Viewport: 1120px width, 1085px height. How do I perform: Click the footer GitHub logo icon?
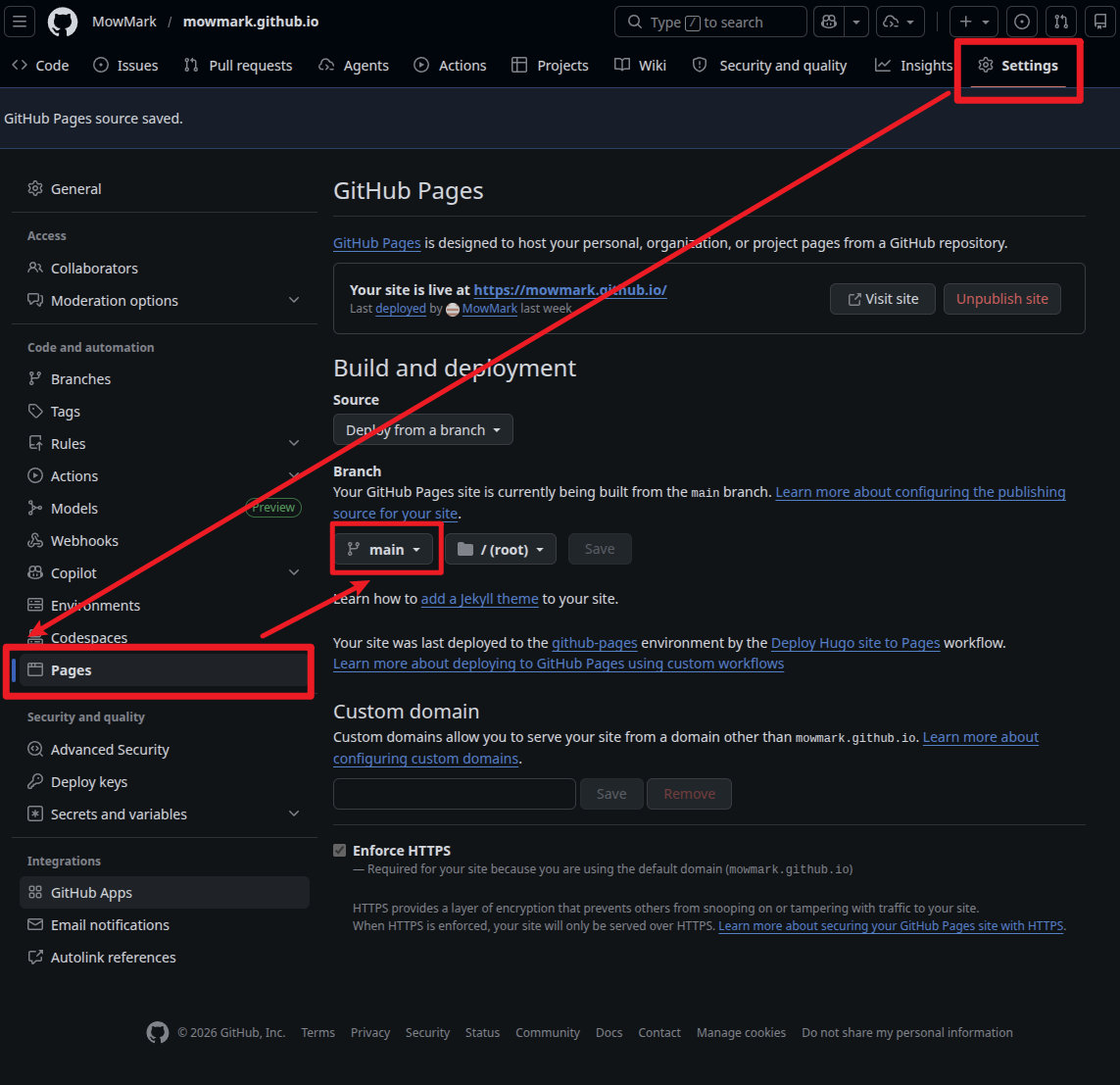pyautogui.click(x=157, y=1032)
